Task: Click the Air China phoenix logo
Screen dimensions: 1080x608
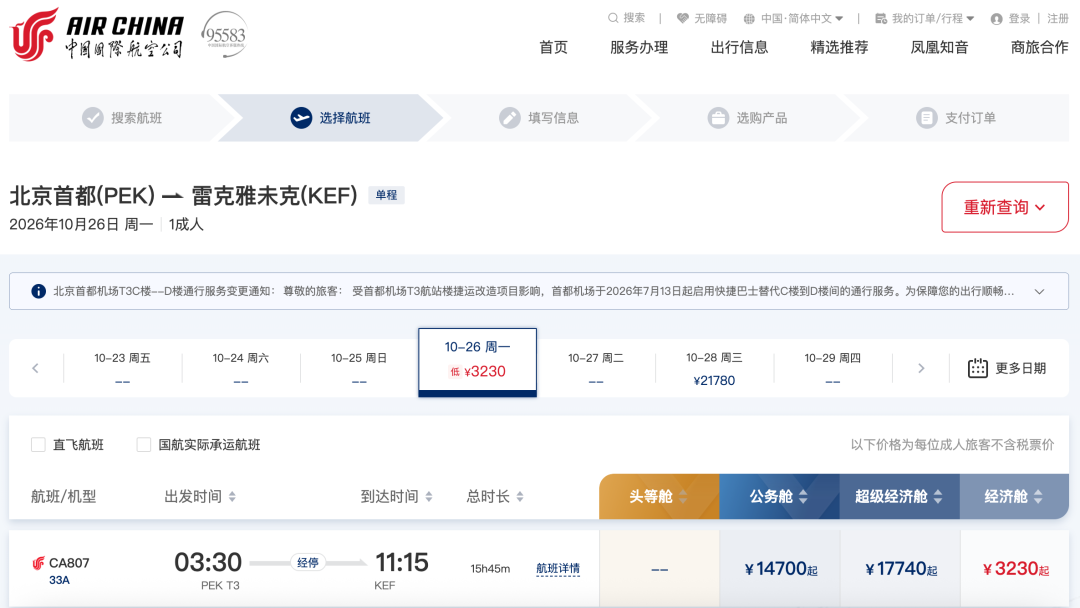Action: point(34,34)
